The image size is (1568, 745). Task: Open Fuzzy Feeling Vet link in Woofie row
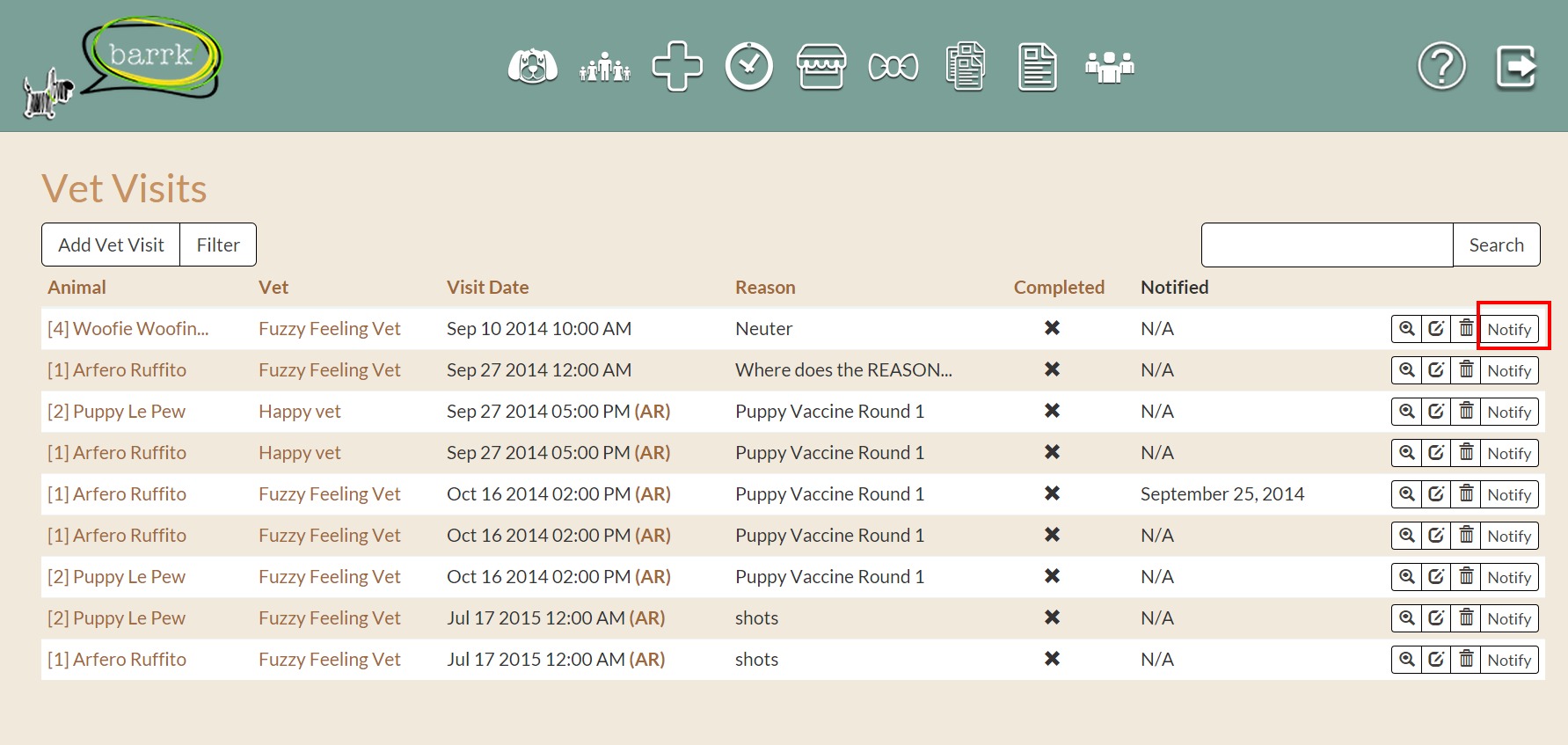click(330, 329)
